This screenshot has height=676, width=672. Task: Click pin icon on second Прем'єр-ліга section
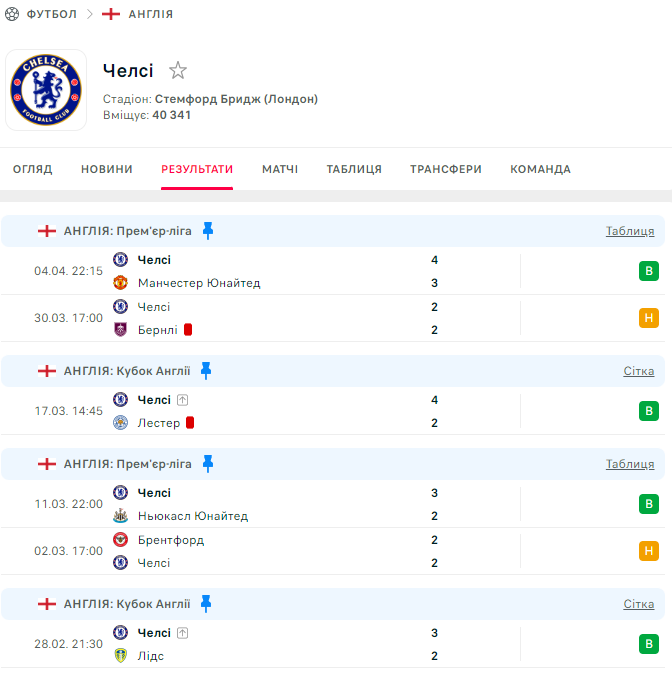pos(208,464)
